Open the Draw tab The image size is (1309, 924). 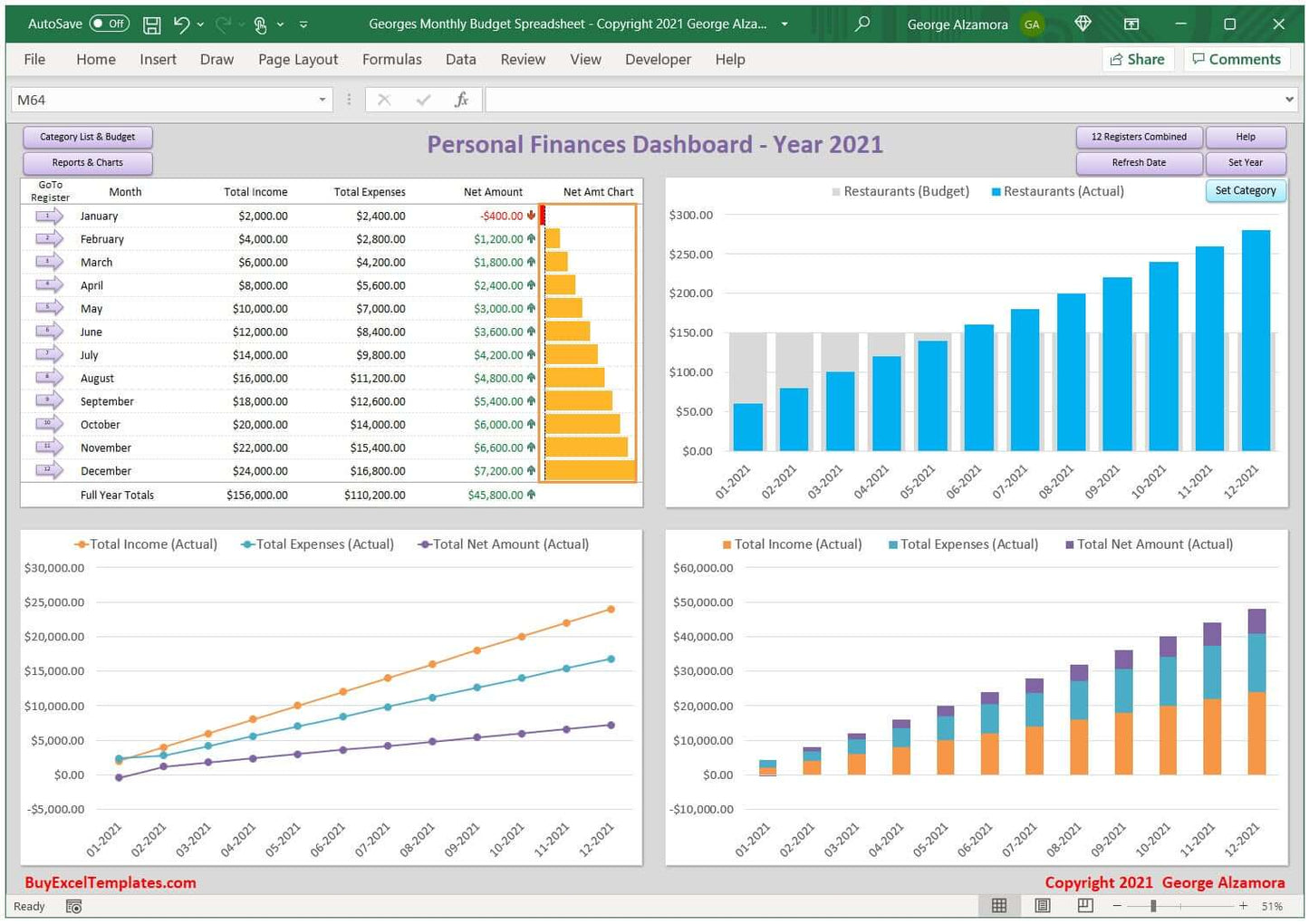point(217,60)
